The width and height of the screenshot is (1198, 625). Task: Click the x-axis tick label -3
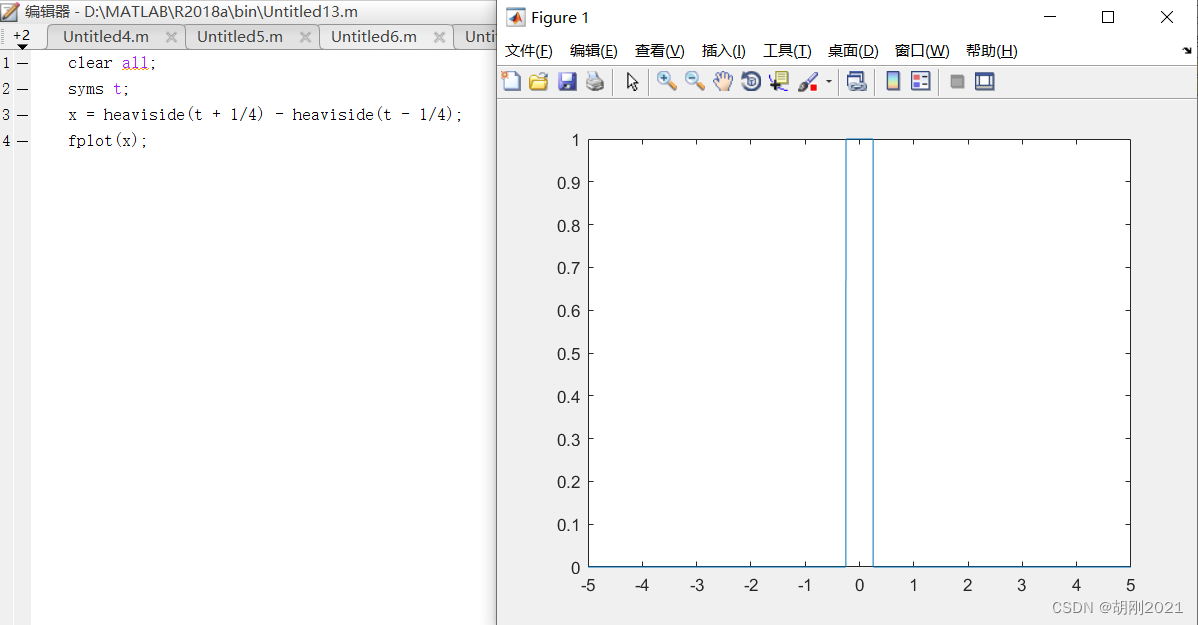(x=697, y=585)
